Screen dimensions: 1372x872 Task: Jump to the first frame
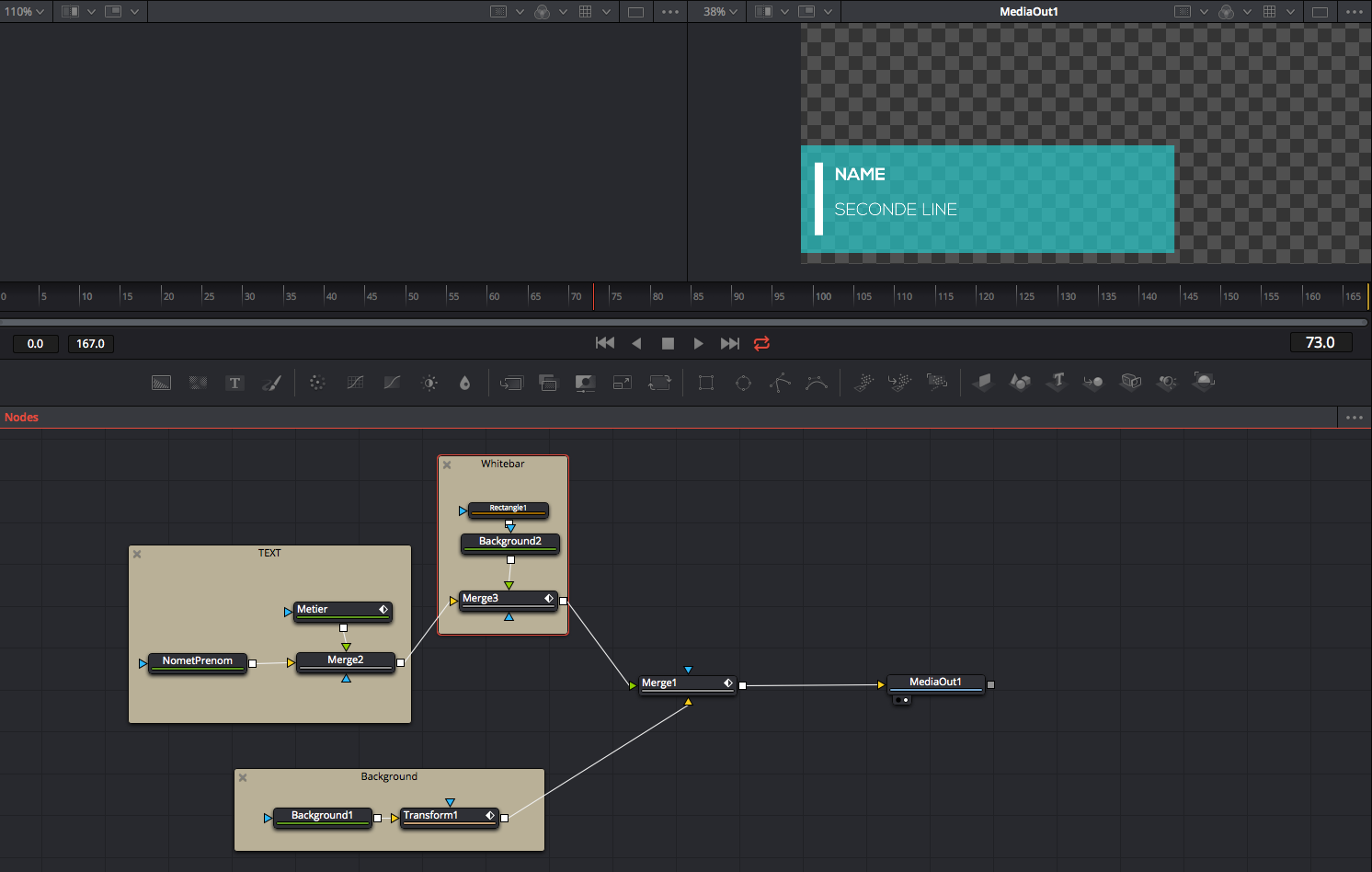[605, 343]
